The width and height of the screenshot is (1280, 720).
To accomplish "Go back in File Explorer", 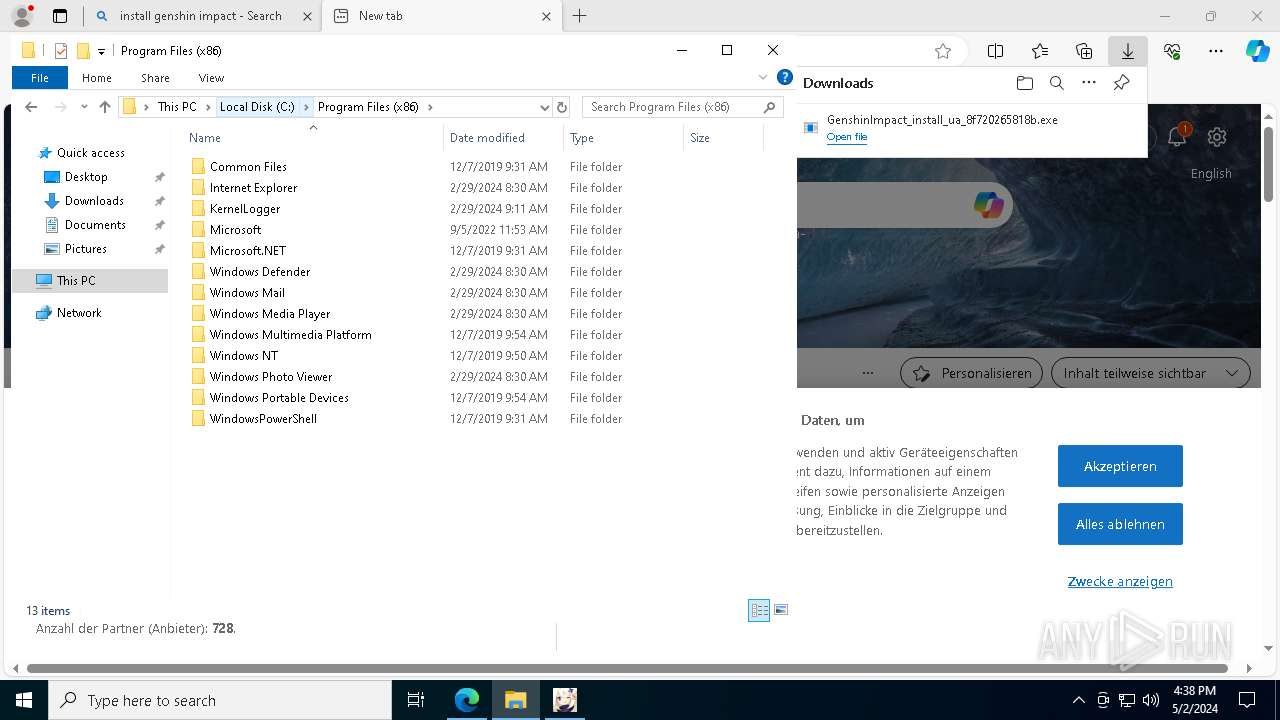I will (x=31, y=107).
